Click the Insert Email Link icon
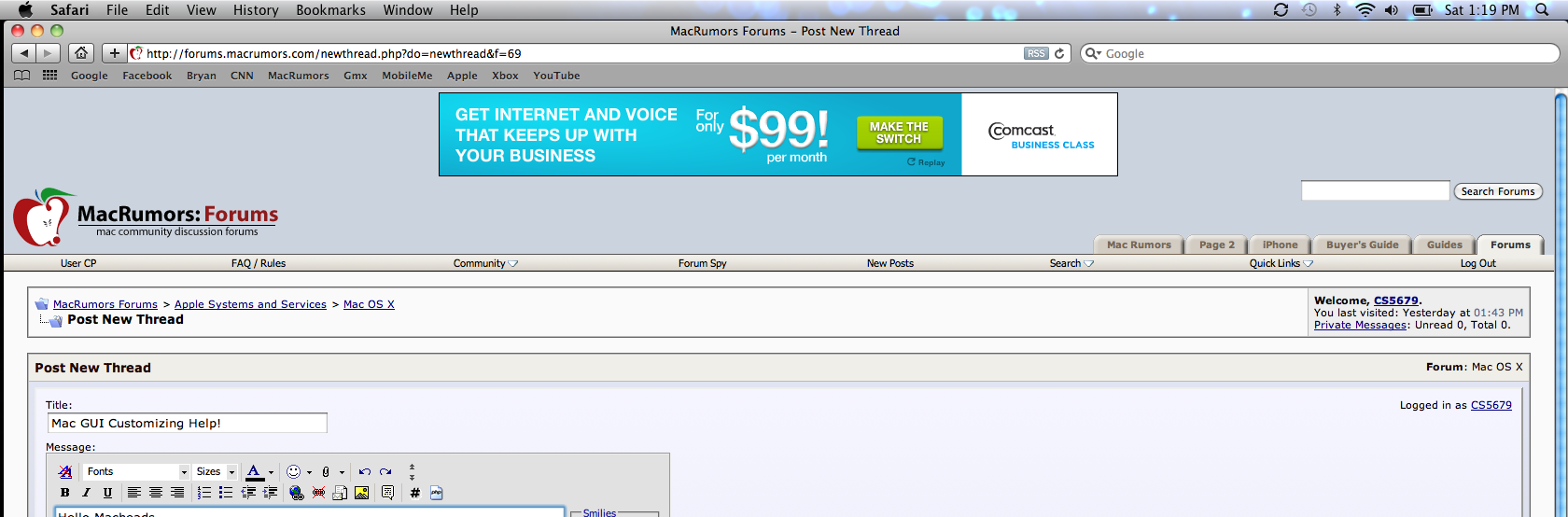Viewport: 1568px width, 517px height. click(340, 493)
